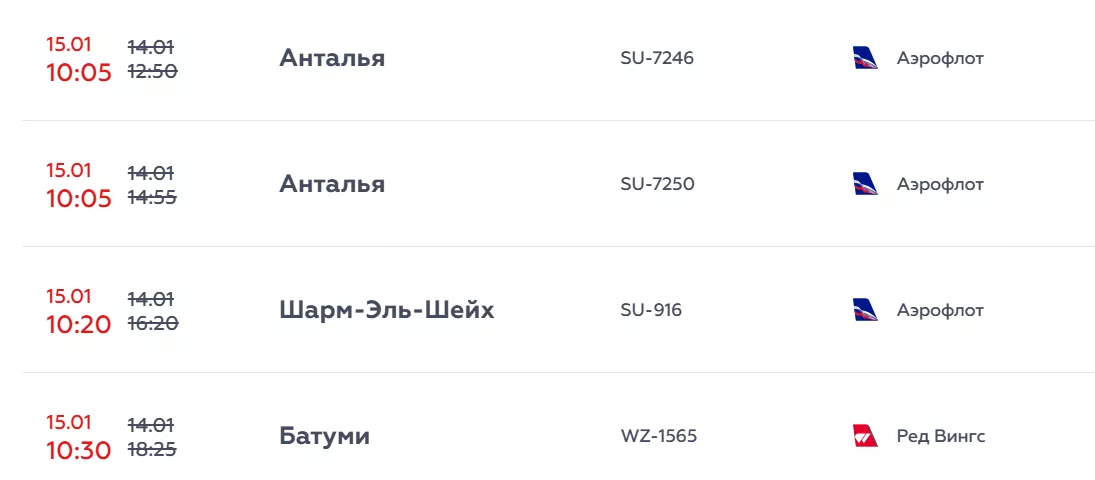The image size is (1095, 480).
Task: Open the Анталья destination for flight SU-7246
Action: [x=332, y=58]
